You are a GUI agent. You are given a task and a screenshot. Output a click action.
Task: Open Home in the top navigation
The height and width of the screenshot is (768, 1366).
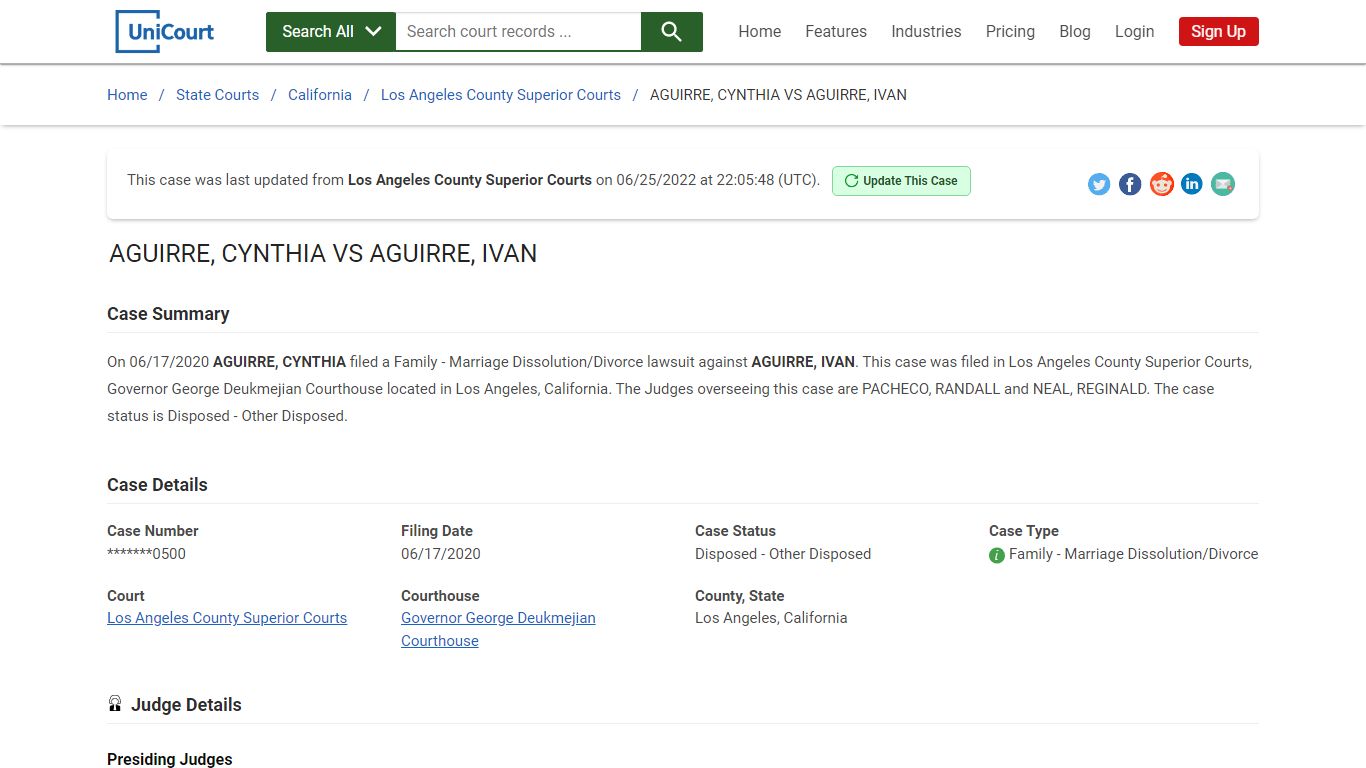(760, 31)
